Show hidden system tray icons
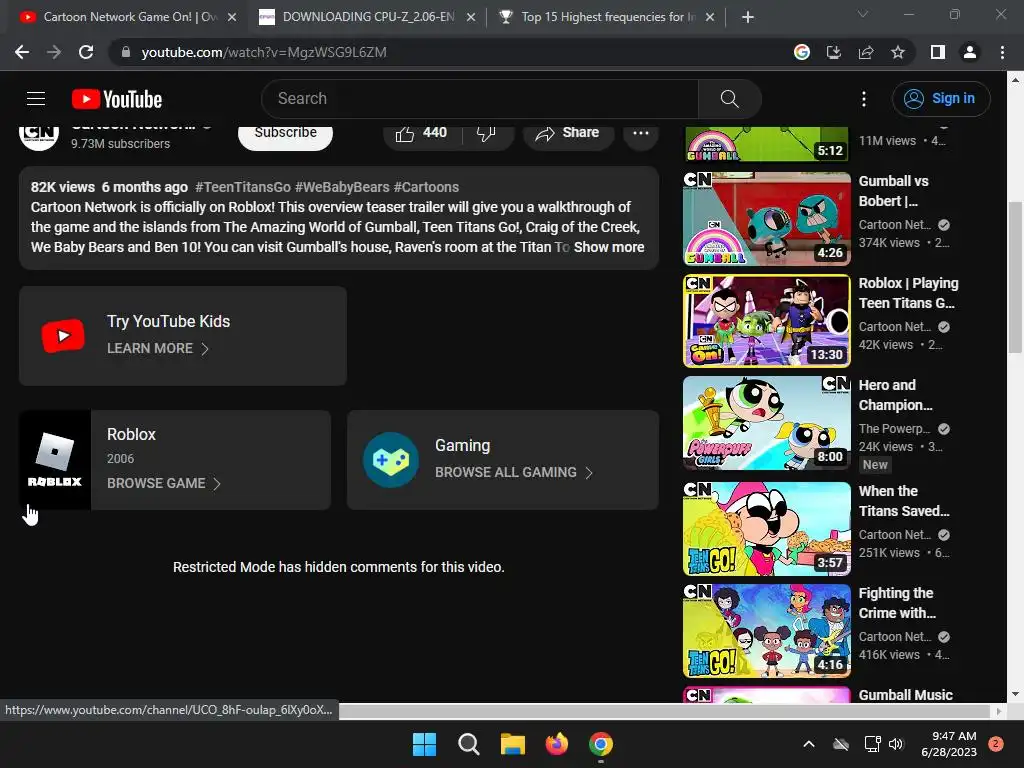This screenshot has height=768, width=1024. [x=808, y=744]
